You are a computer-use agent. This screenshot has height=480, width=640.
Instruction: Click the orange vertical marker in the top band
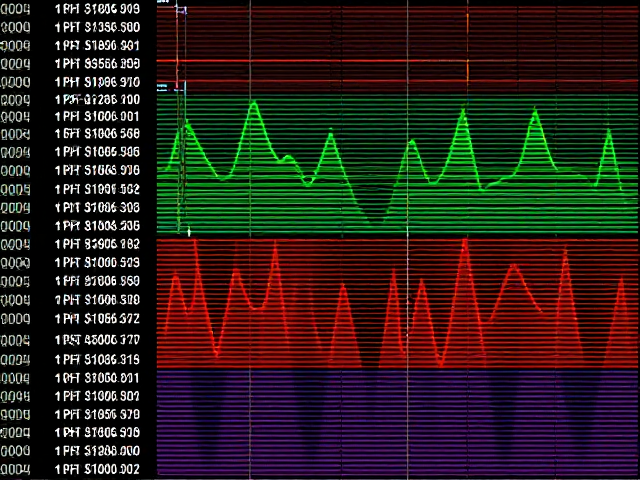click(468, 45)
